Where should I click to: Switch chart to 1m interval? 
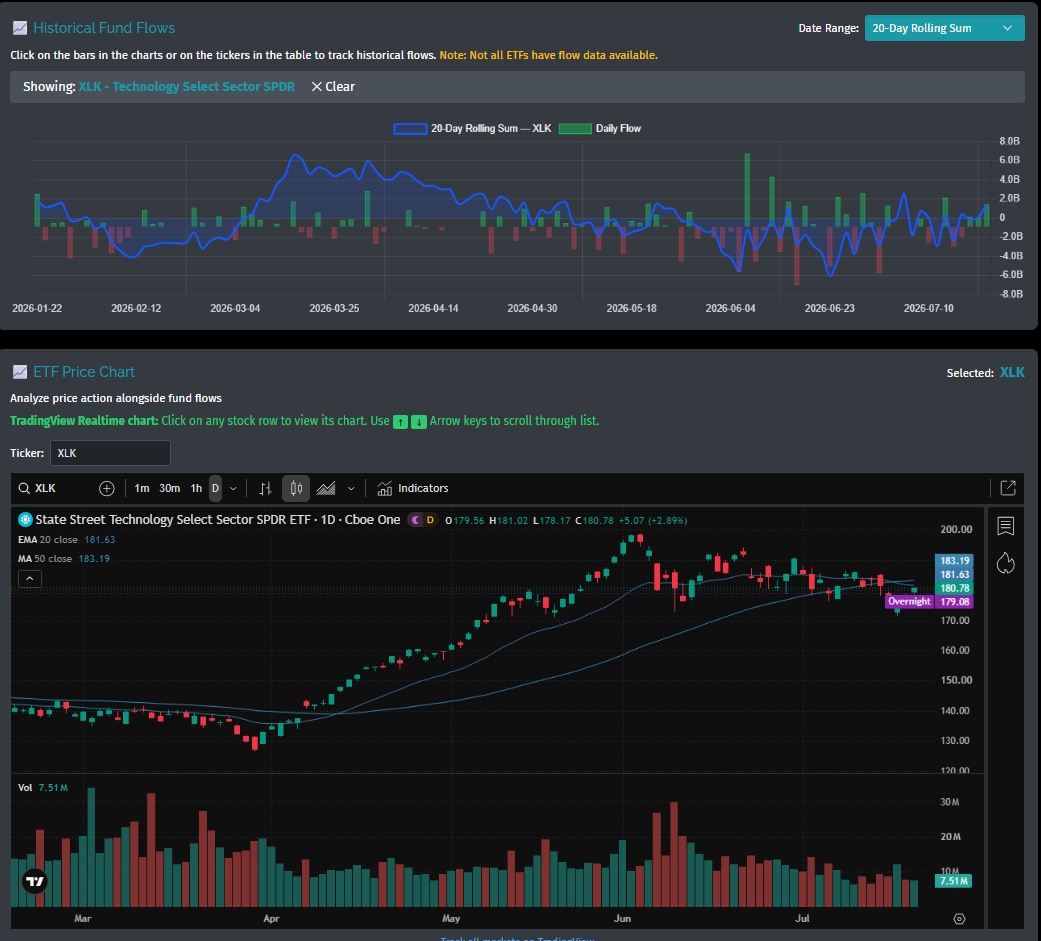pos(142,489)
